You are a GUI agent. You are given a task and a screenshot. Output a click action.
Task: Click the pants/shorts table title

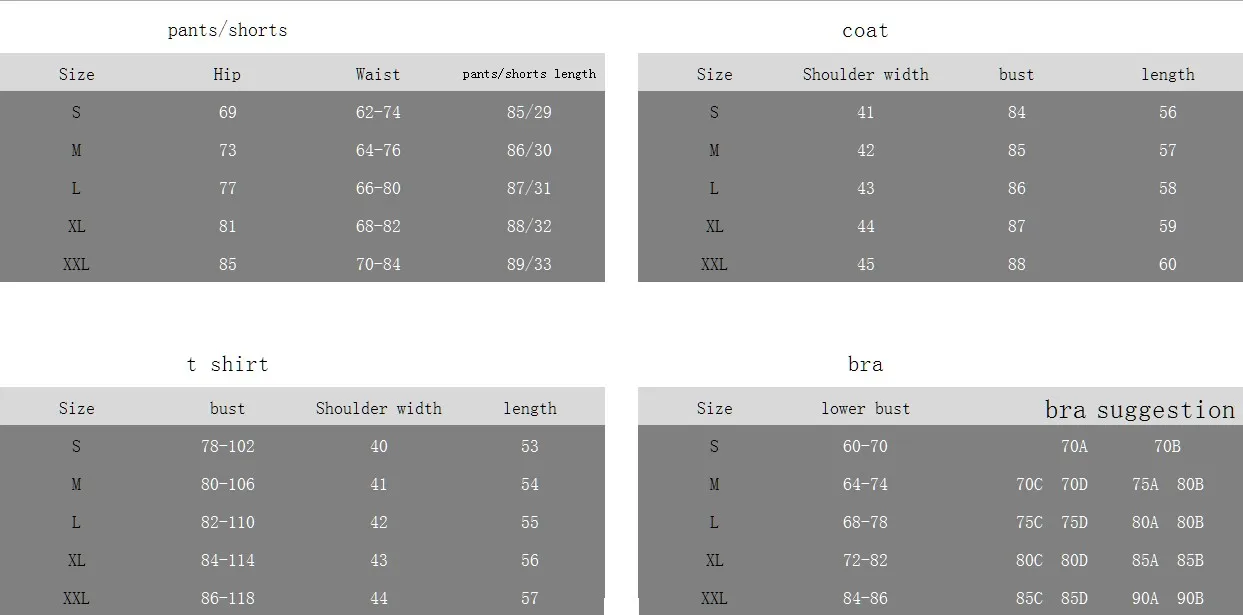pos(227,30)
